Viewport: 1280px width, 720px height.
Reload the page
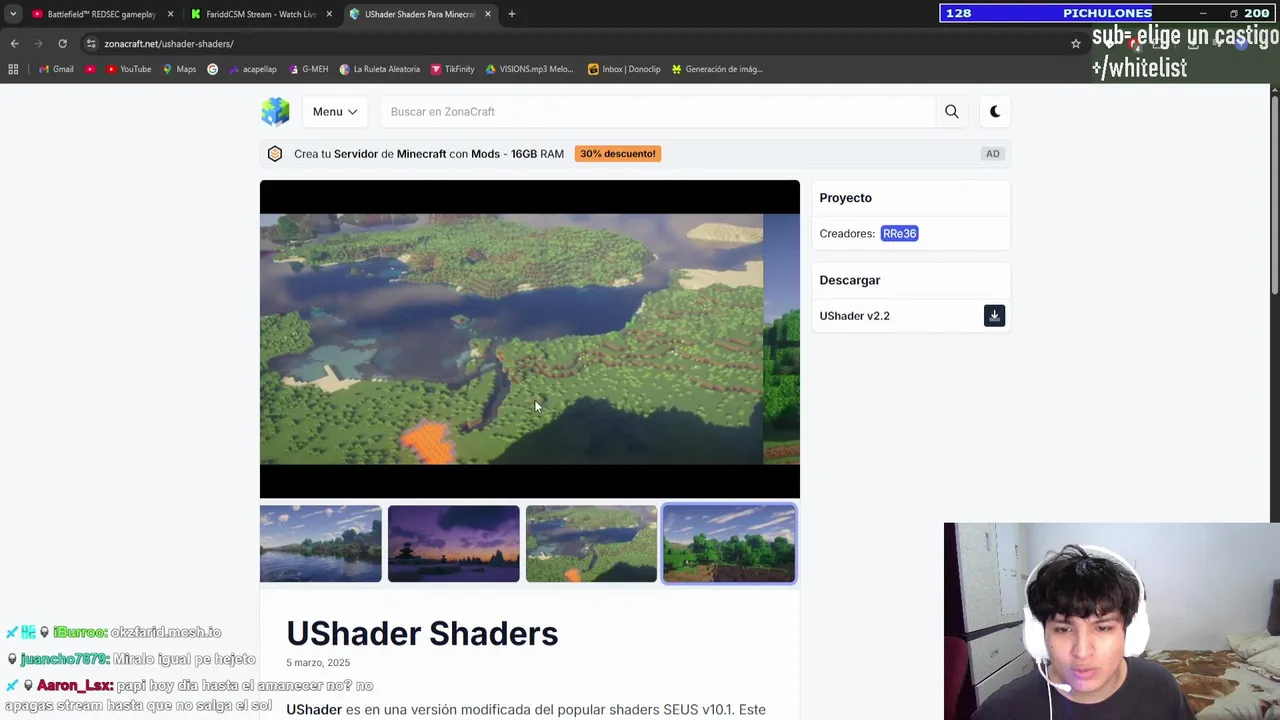click(62, 44)
